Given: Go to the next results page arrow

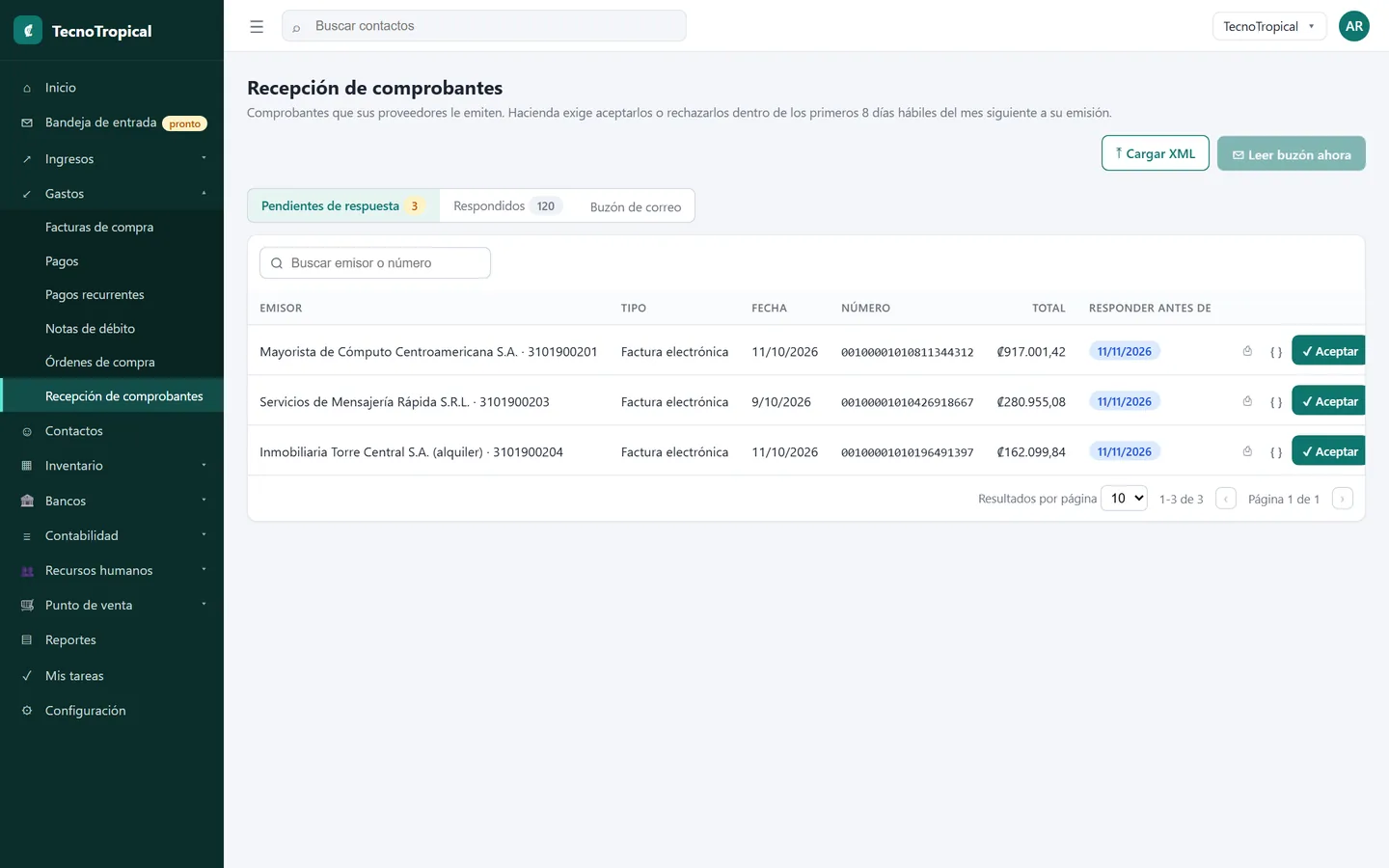Looking at the screenshot, I should [1343, 499].
